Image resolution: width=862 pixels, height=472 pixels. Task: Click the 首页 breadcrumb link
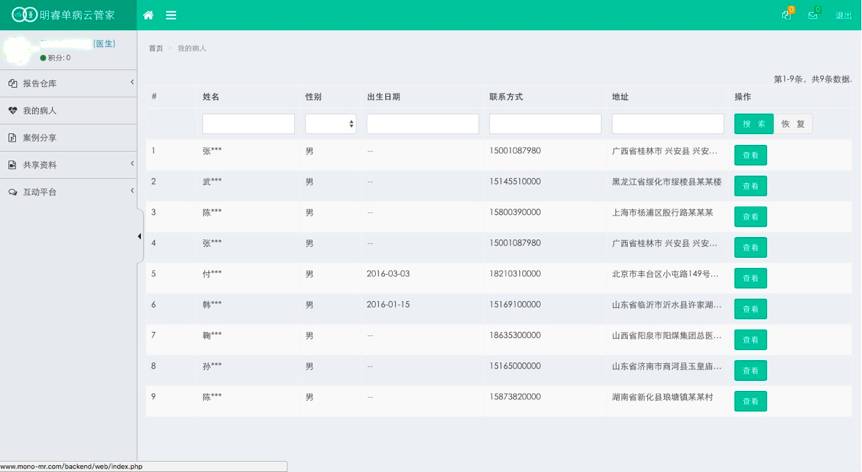[x=156, y=48]
